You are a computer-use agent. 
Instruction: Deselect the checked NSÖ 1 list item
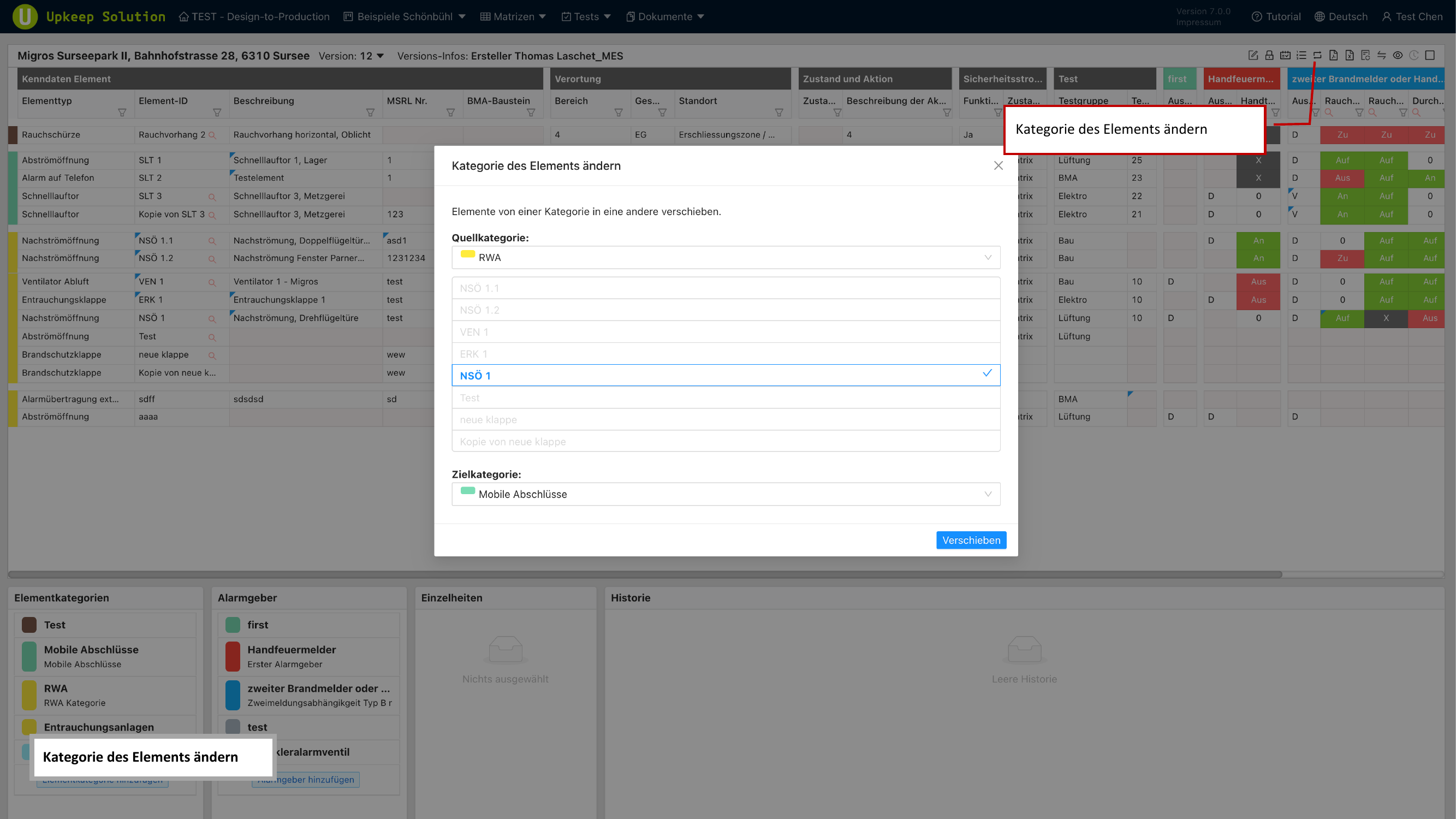726,375
